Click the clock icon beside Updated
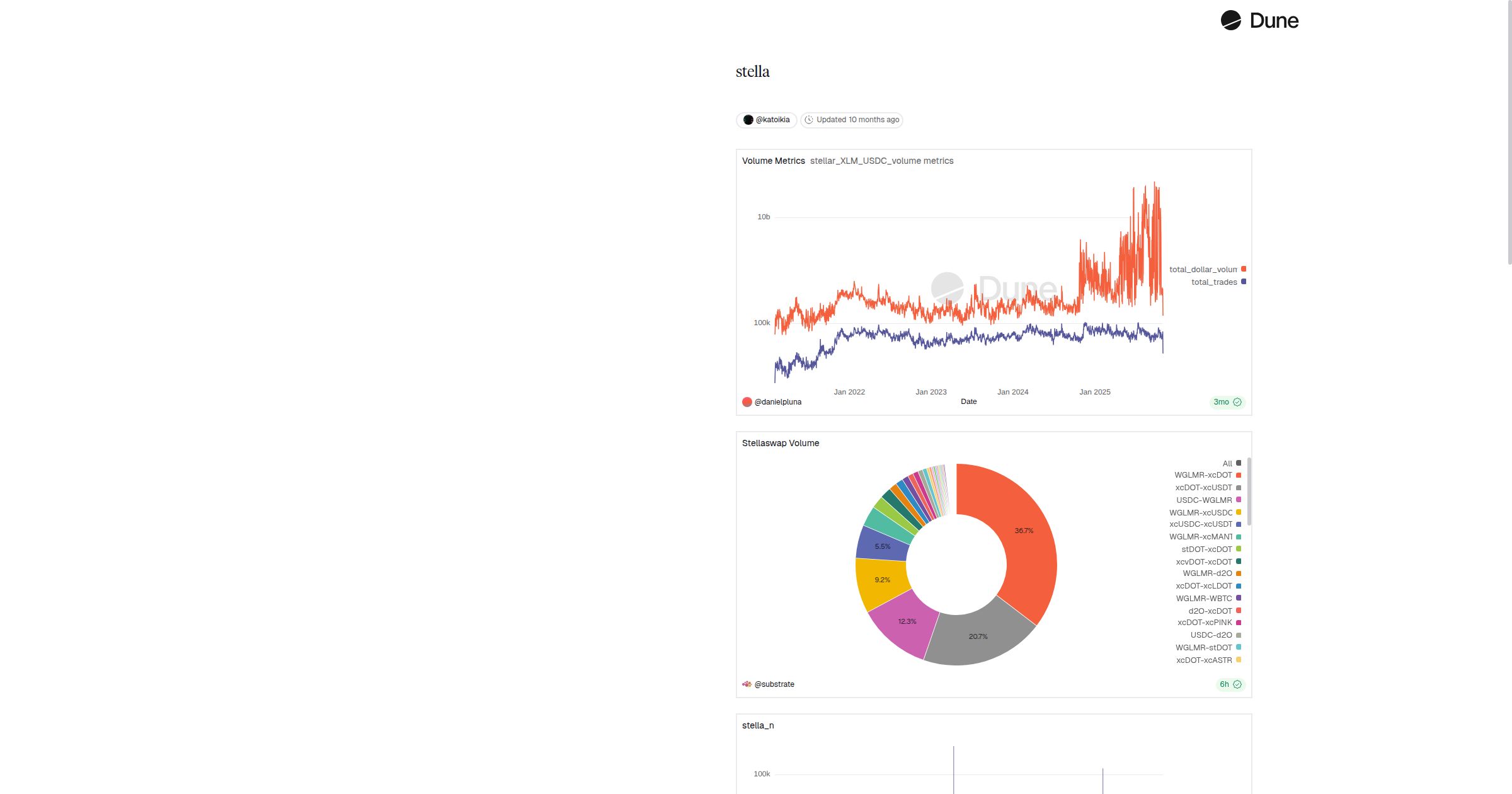Screen dimensions: 1512x794 tap(809, 120)
